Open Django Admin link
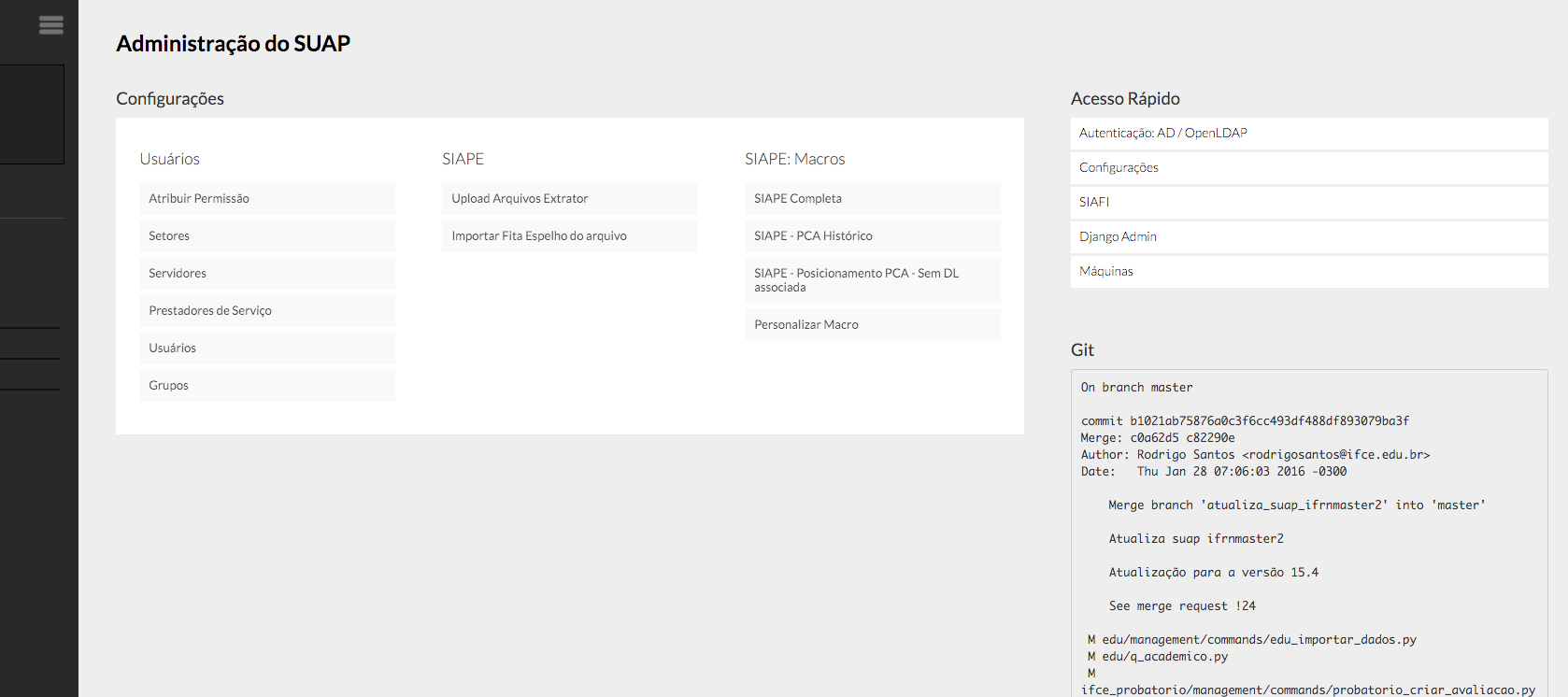 [1309, 236]
